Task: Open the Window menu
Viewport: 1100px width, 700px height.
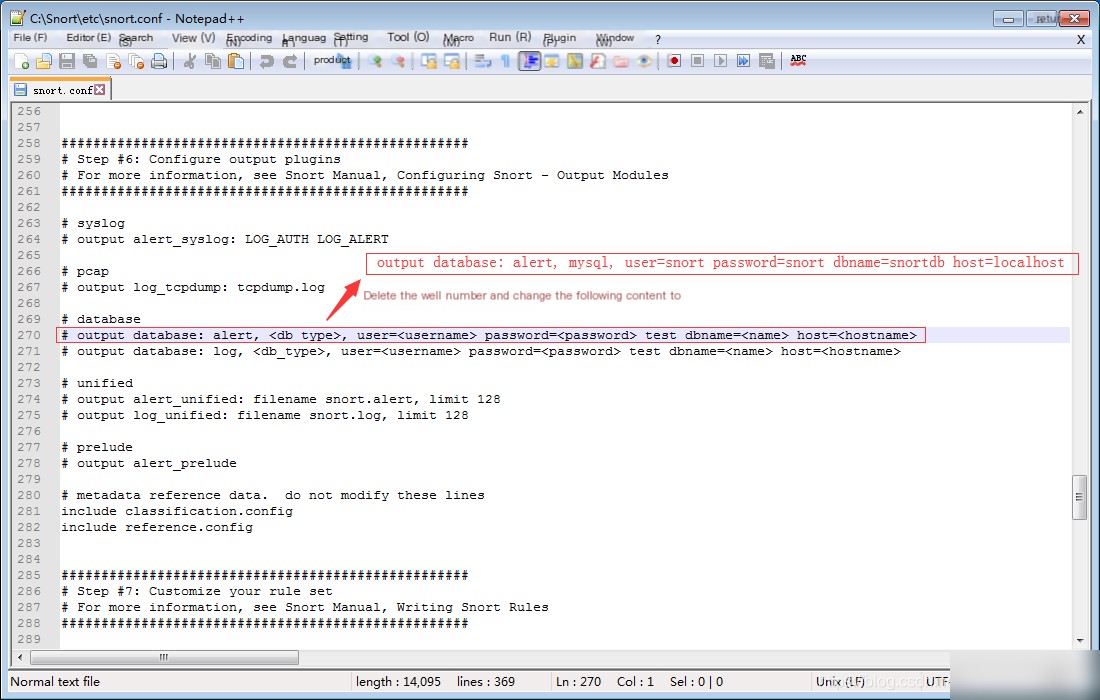Action: click(615, 39)
